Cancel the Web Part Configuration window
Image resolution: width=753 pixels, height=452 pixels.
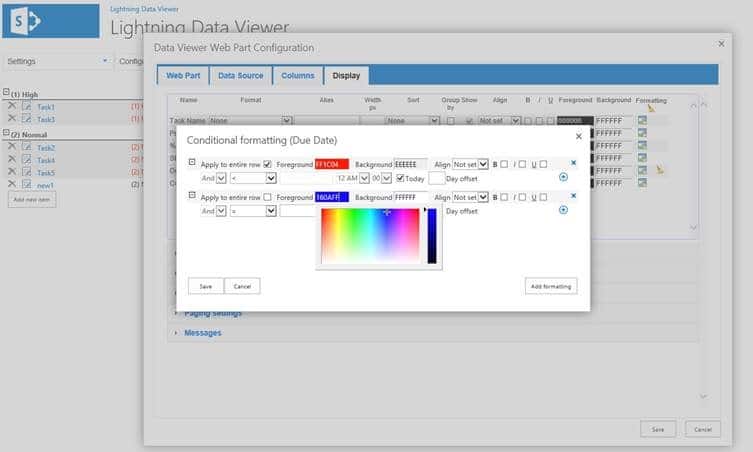(703, 429)
